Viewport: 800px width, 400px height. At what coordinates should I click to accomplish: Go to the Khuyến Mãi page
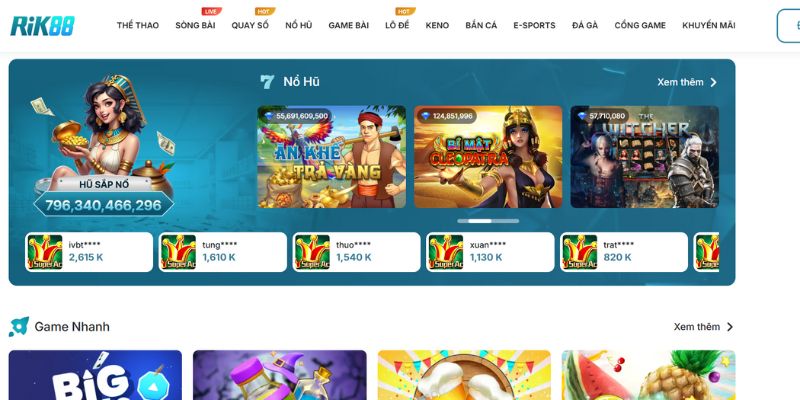(x=709, y=25)
